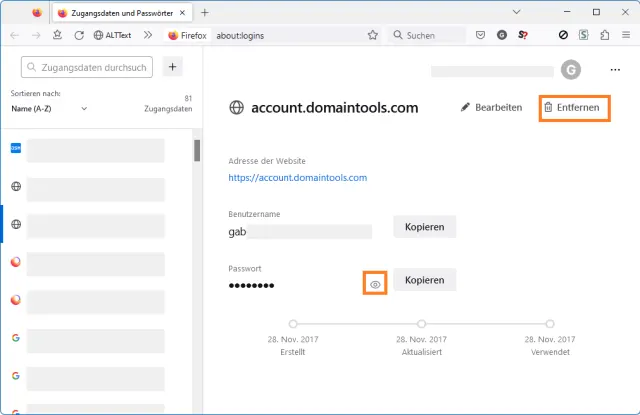The width and height of the screenshot is (640, 415).
Task: Click the Erstellt timeline point
Action: click(293, 324)
